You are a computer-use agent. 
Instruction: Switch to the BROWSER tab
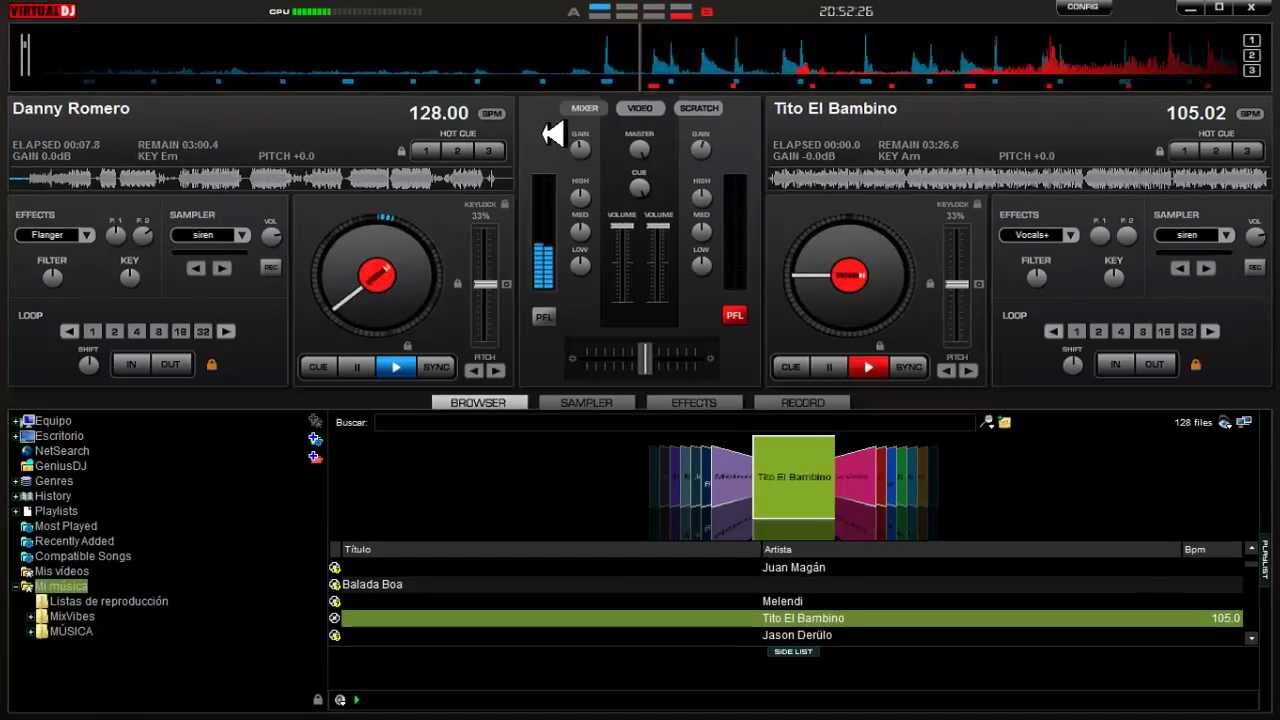point(478,402)
